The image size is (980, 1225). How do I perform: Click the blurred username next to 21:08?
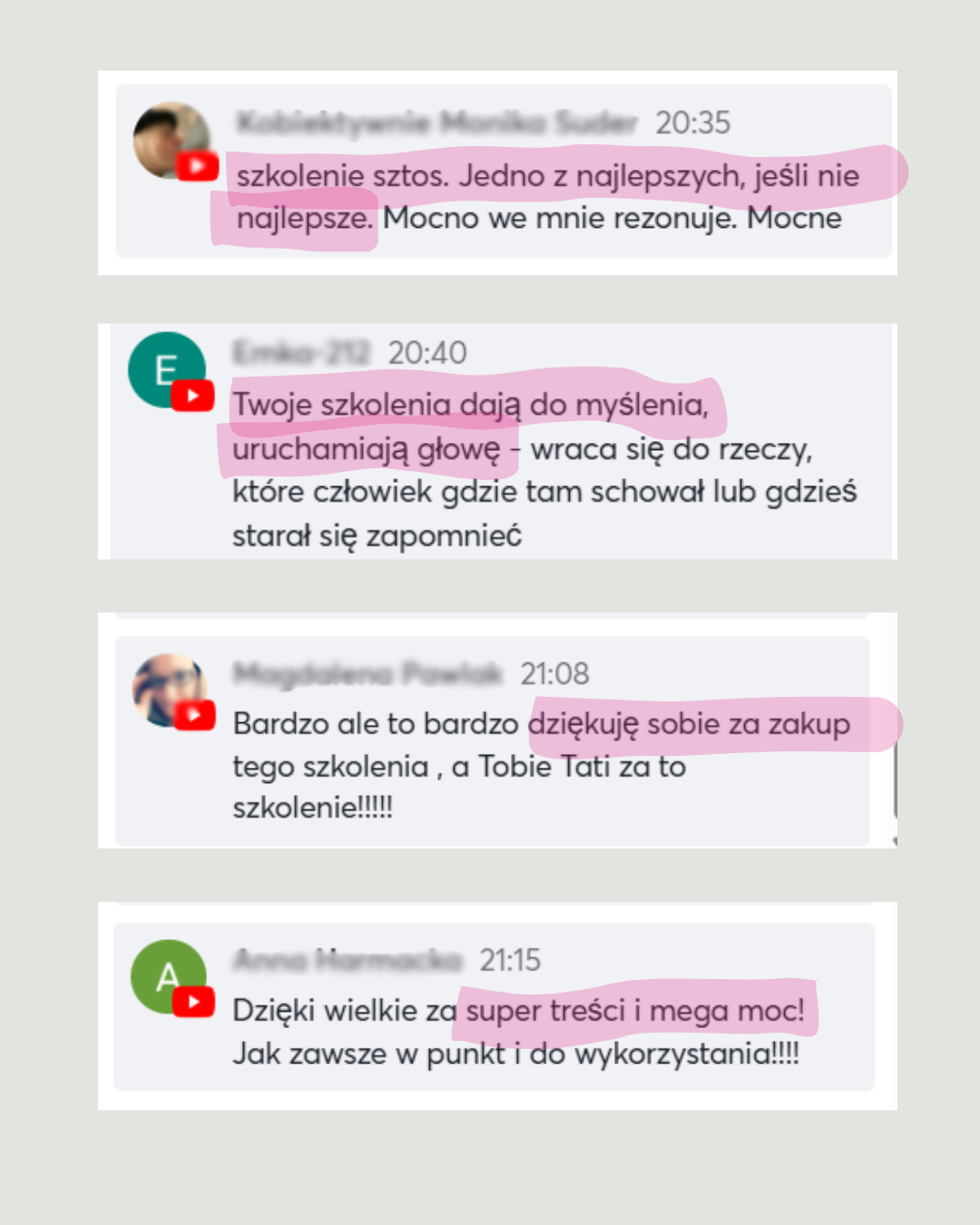click(367, 673)
